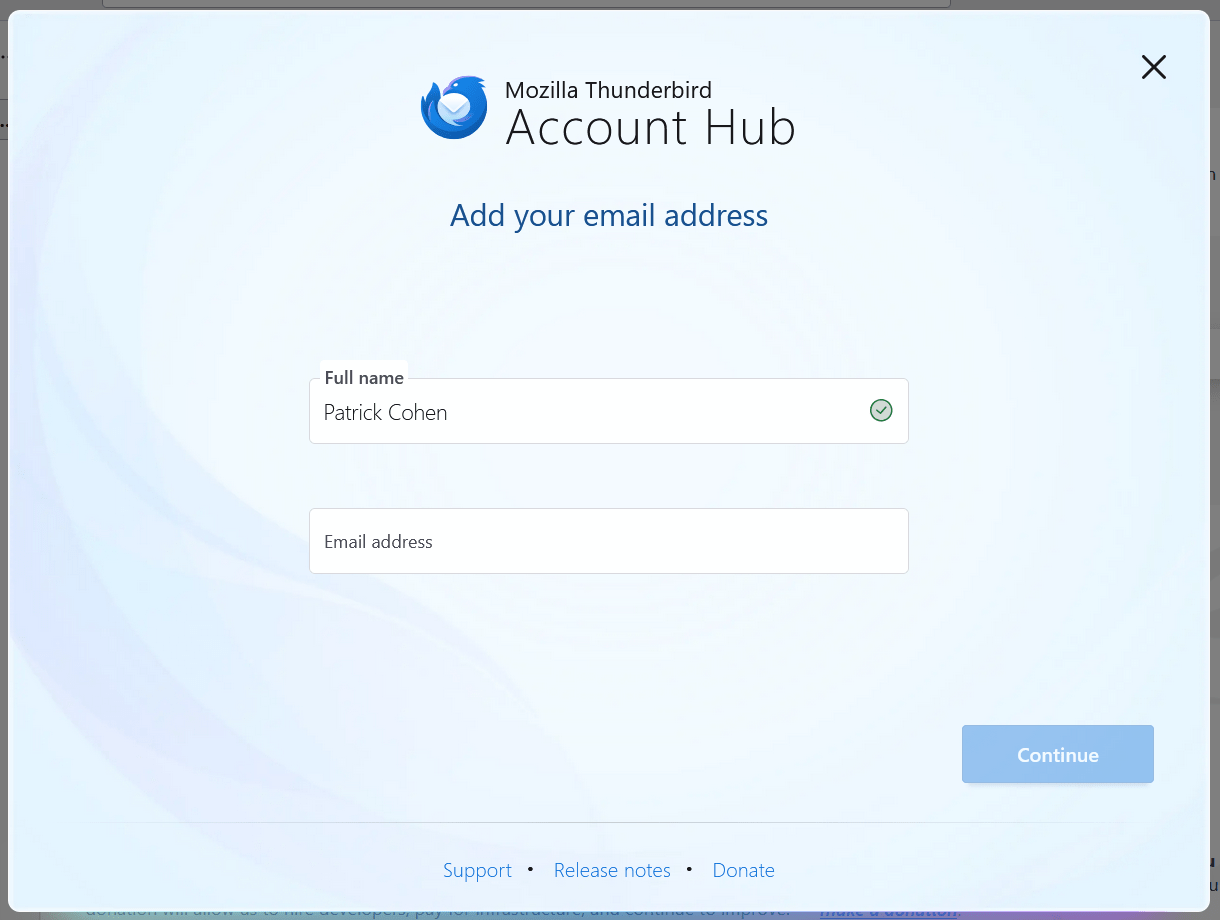Screen dimensions: 1220x920
Task: View the Release notes
Action: (612, 870)
